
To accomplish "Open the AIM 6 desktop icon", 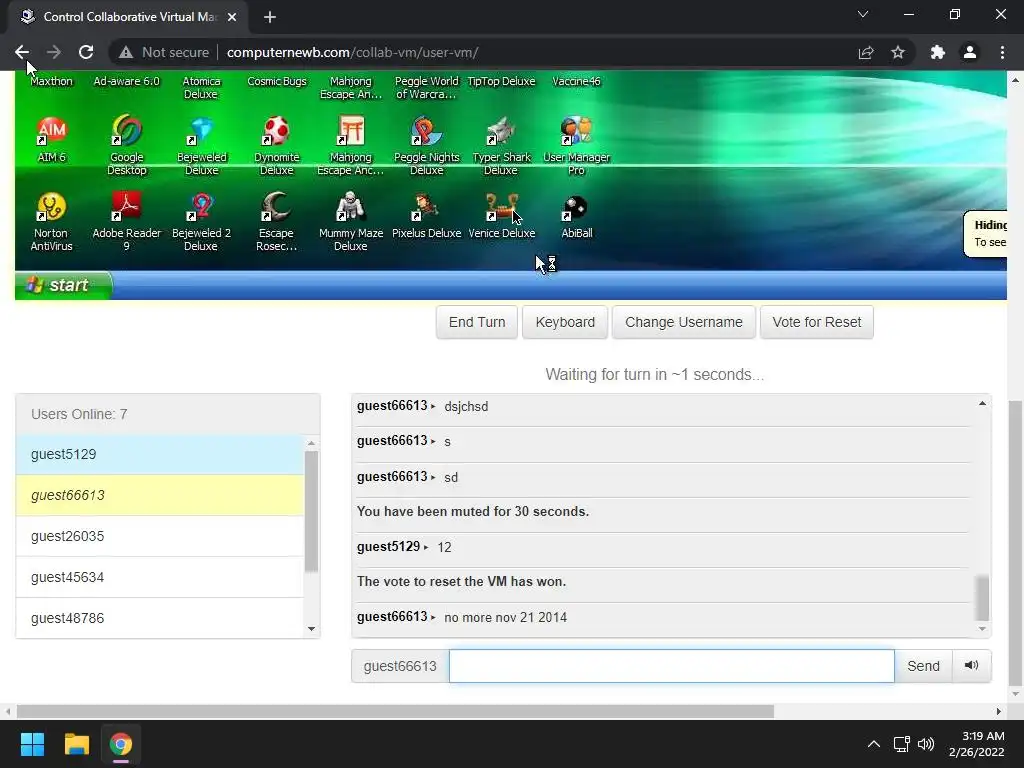I will tap(52, 131).
